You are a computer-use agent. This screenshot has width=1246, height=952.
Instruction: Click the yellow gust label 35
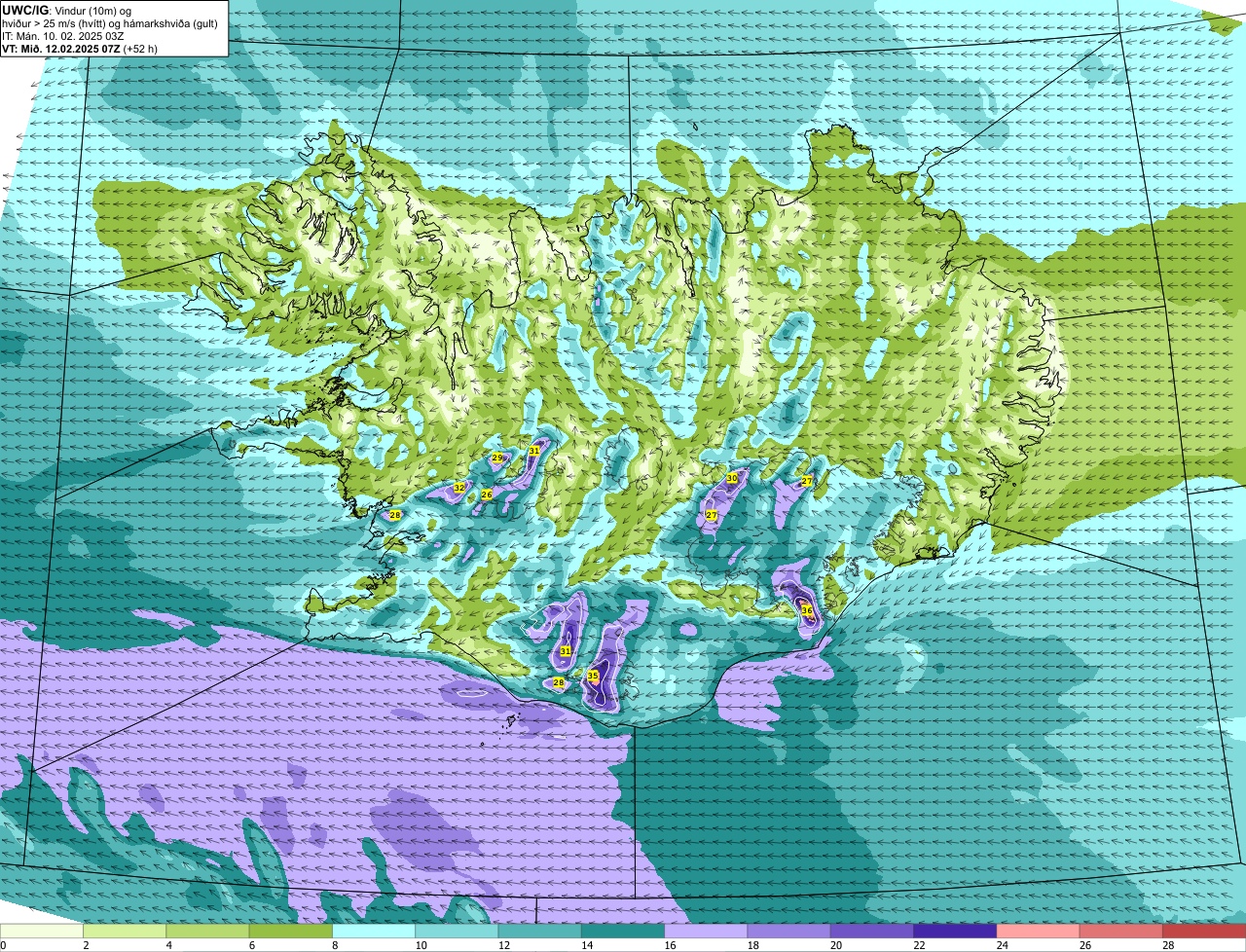593,676
